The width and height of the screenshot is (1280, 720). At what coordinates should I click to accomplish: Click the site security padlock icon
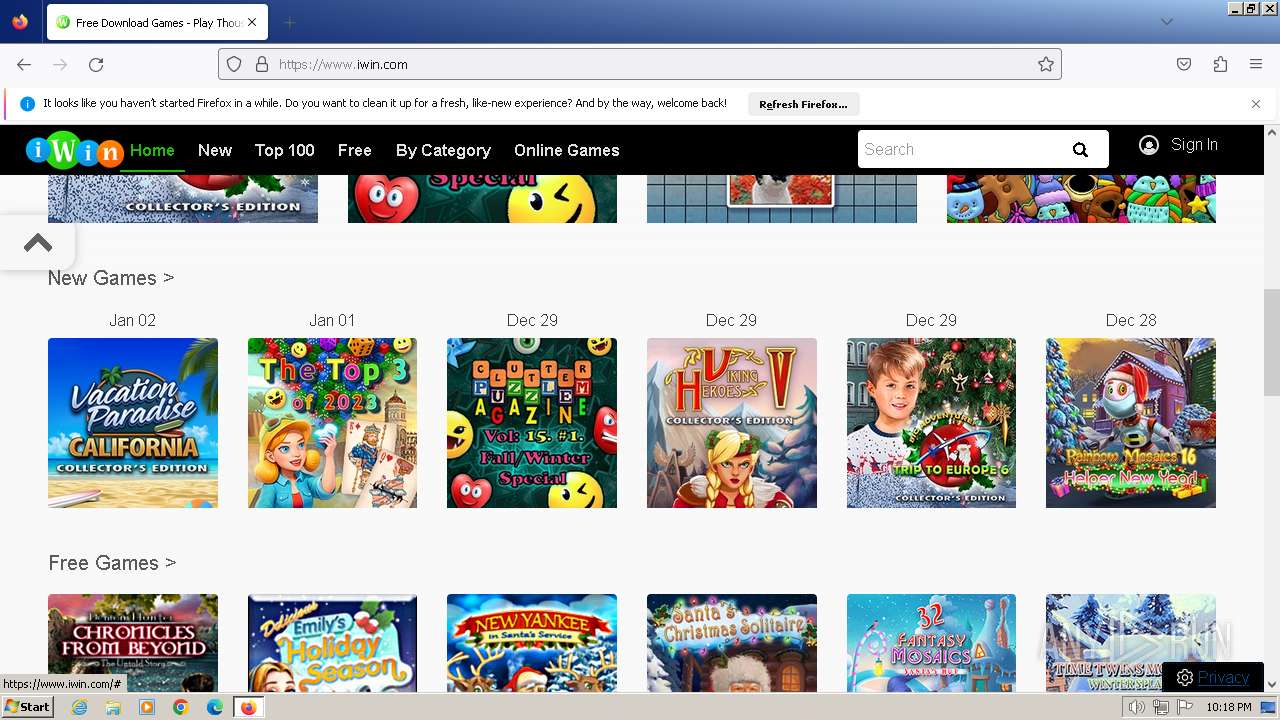262,64
